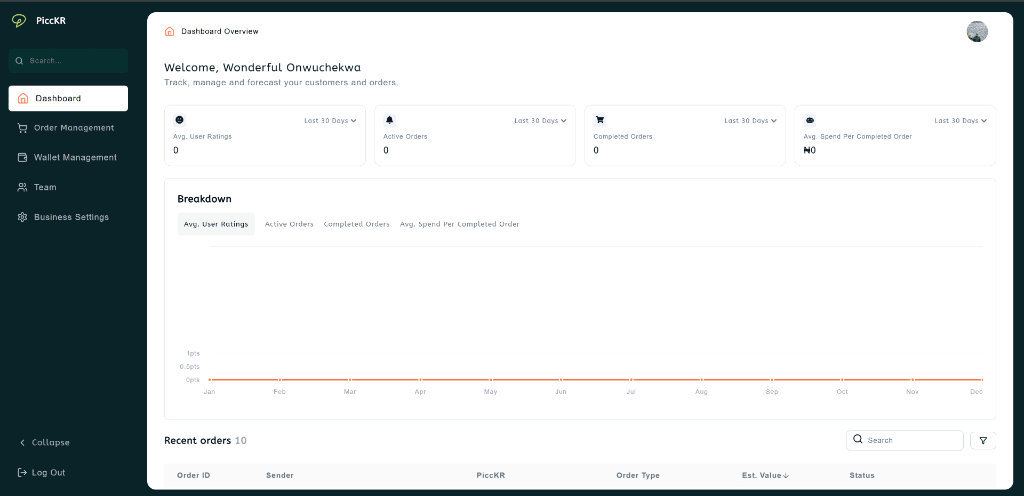Click the Dashboard home icon in sidebar
Image resolution: width=1024 pixels, height=496 pixels.
pos(23,99)
